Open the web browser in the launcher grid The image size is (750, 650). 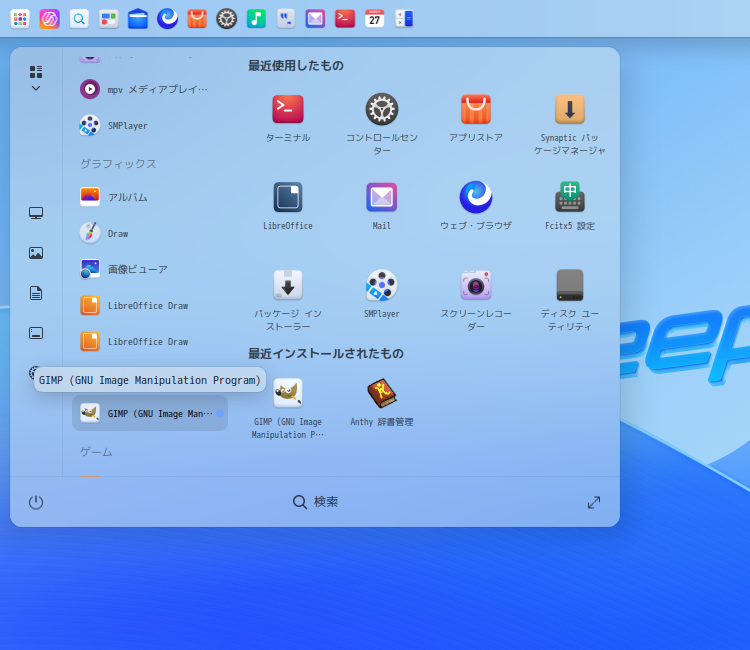coord(476,198)
